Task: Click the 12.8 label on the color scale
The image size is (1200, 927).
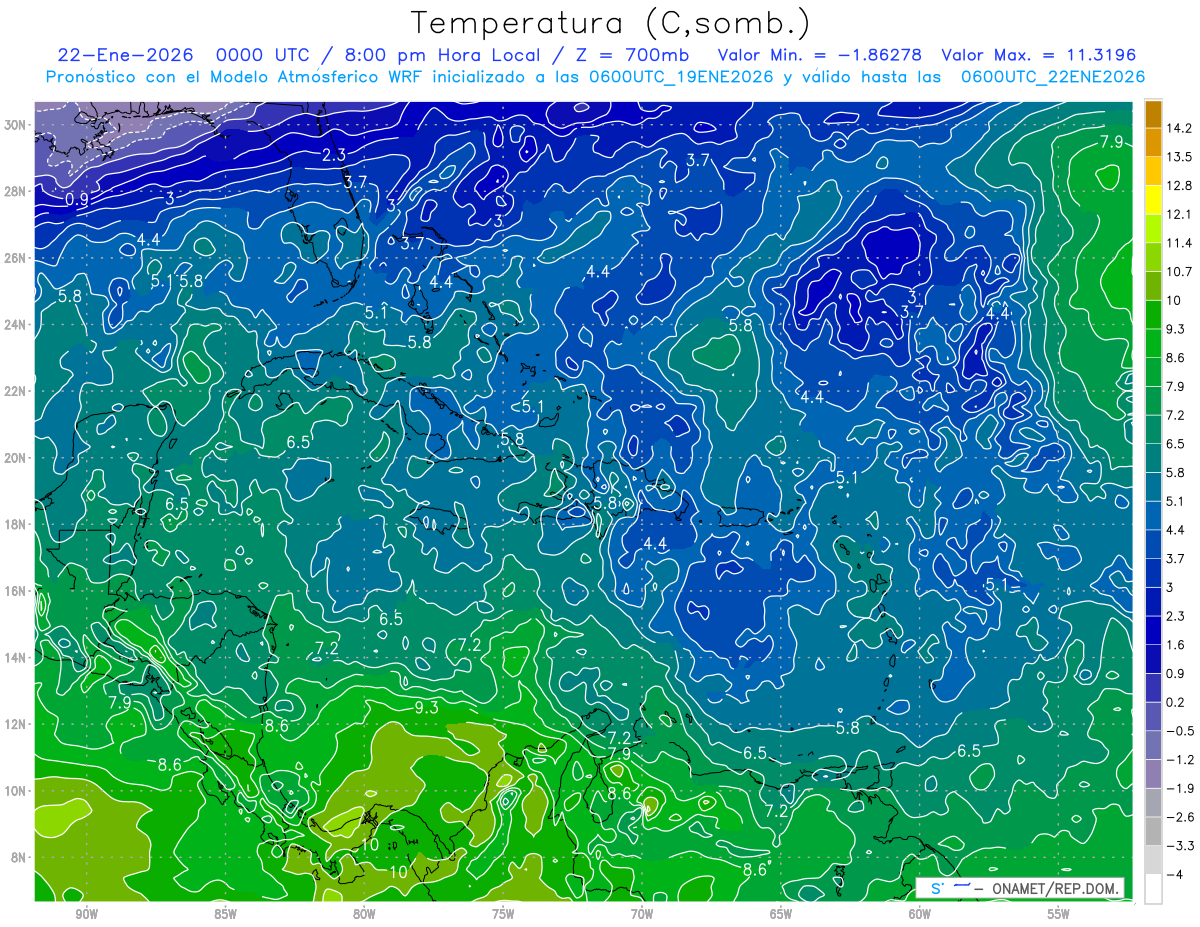Action: tap(1178, 185)
